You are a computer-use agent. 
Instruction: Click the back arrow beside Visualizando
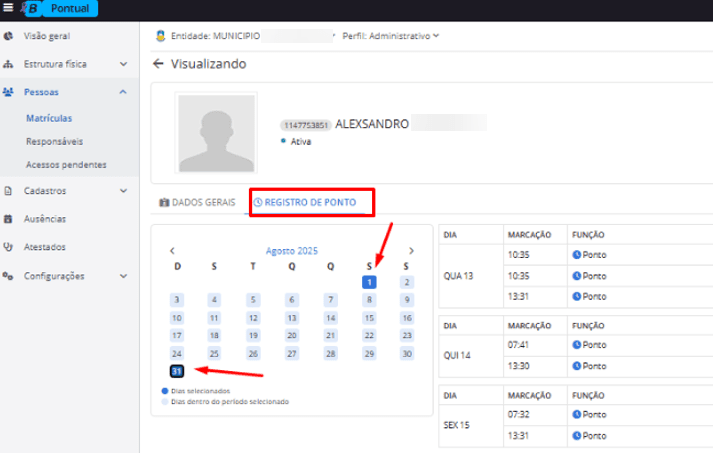click(x=157, y=64)
